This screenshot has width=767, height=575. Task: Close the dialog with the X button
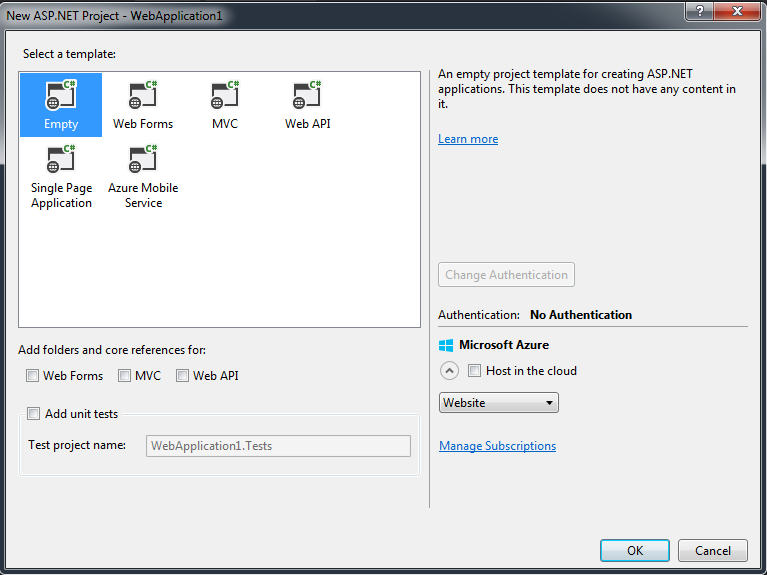coord(737,11)
